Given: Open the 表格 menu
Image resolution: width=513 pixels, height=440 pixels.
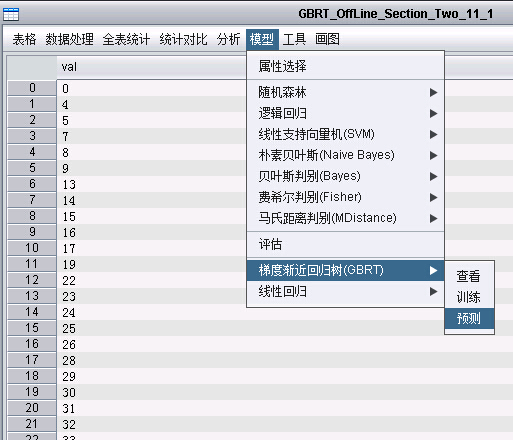Looking at the screenshot, I should click(x=24, y=39).
